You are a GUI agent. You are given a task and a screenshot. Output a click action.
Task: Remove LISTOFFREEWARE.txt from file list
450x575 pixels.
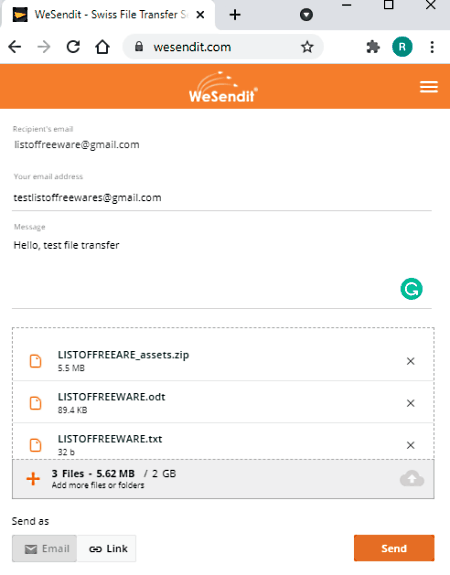pyautogui.click(x=410, y=445)
